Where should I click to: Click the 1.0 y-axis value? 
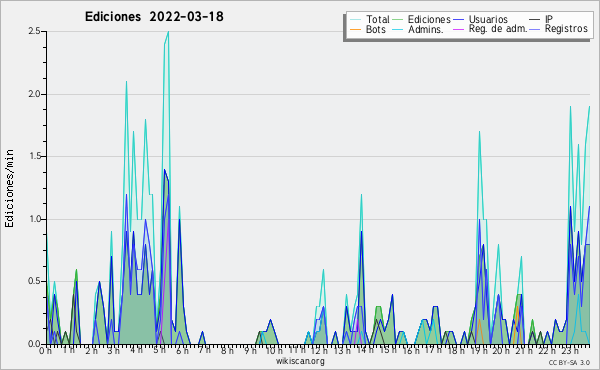(x=34, y=219)
